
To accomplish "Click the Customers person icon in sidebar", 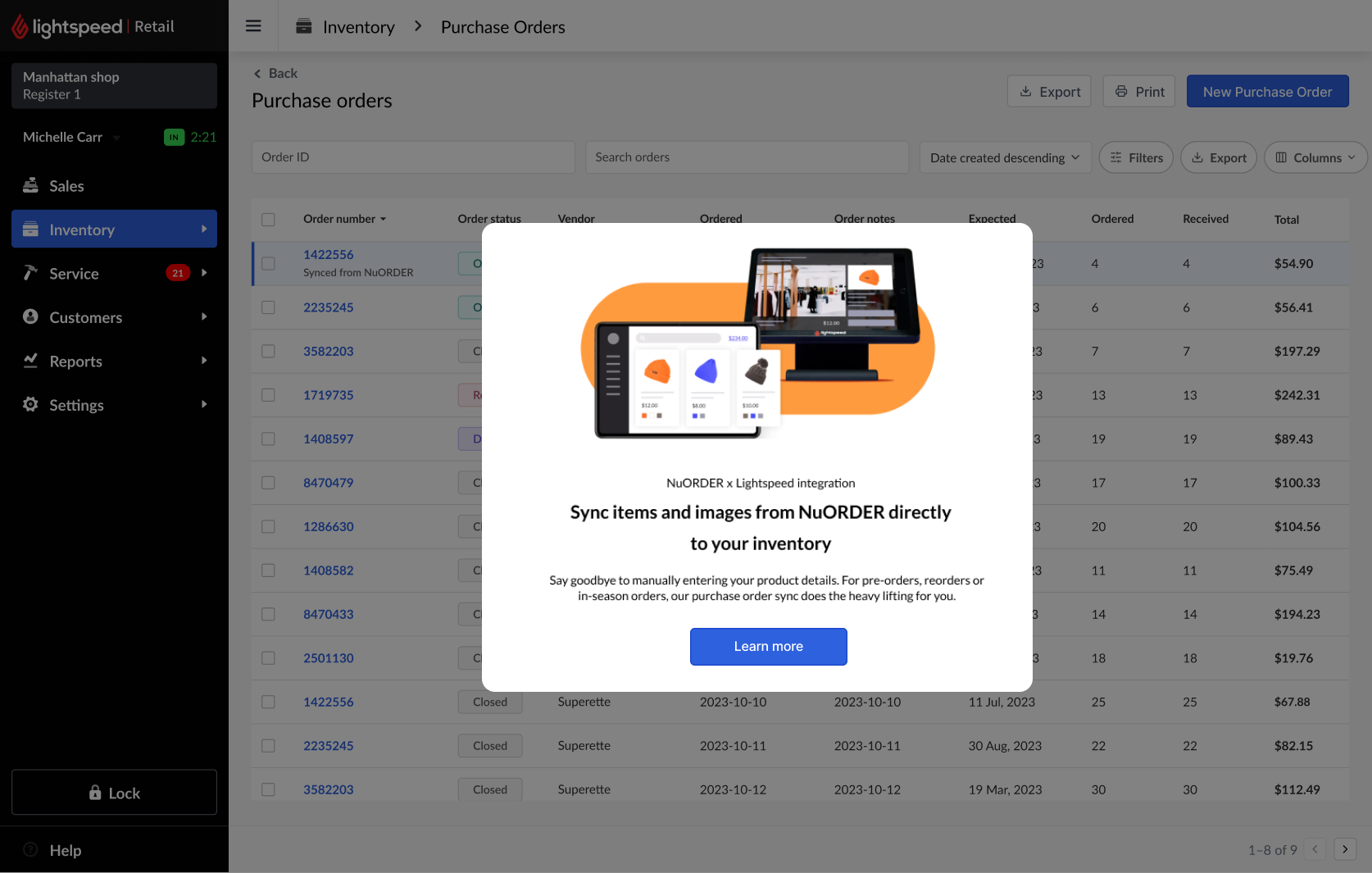I will pos(30,316).
